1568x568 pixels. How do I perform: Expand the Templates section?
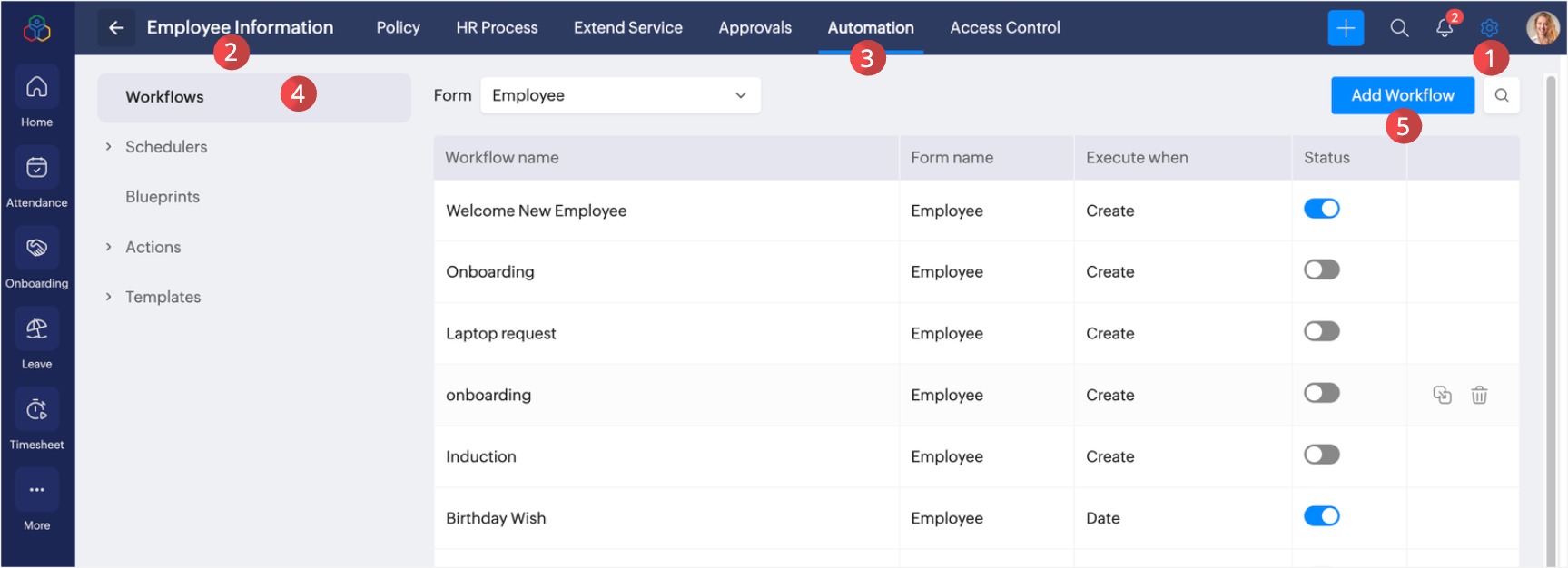pos(109,297)
